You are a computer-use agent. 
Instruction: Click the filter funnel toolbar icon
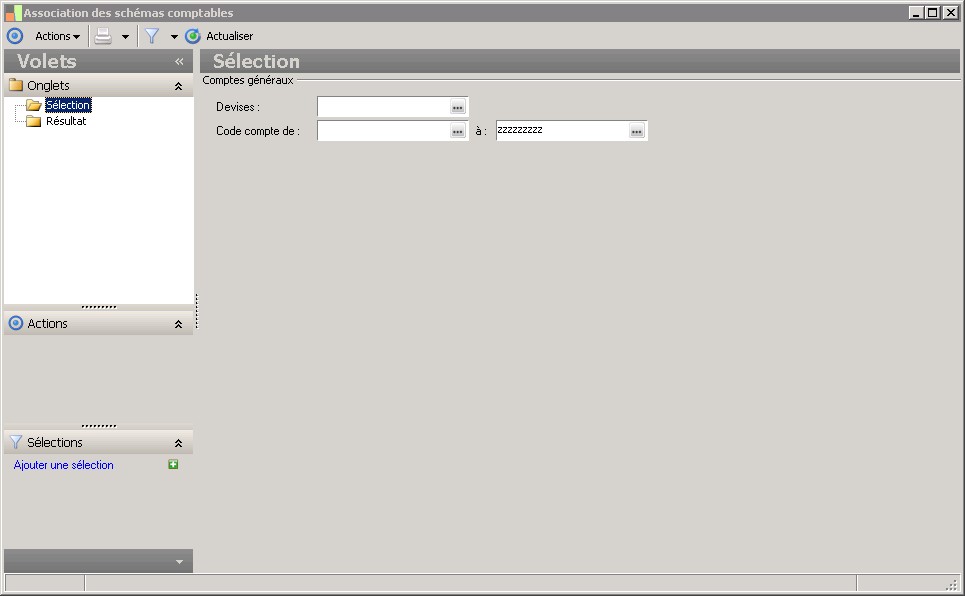(152, 36)
